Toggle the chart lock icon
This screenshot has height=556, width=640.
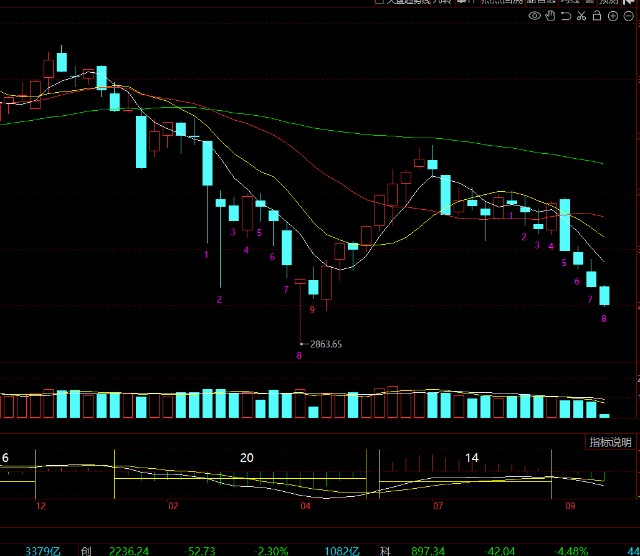pyautogui.click(x=597, y=16)
